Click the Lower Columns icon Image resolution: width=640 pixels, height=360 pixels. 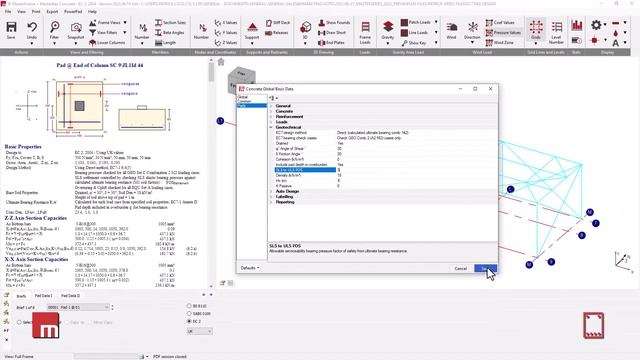tap(92, 42)
